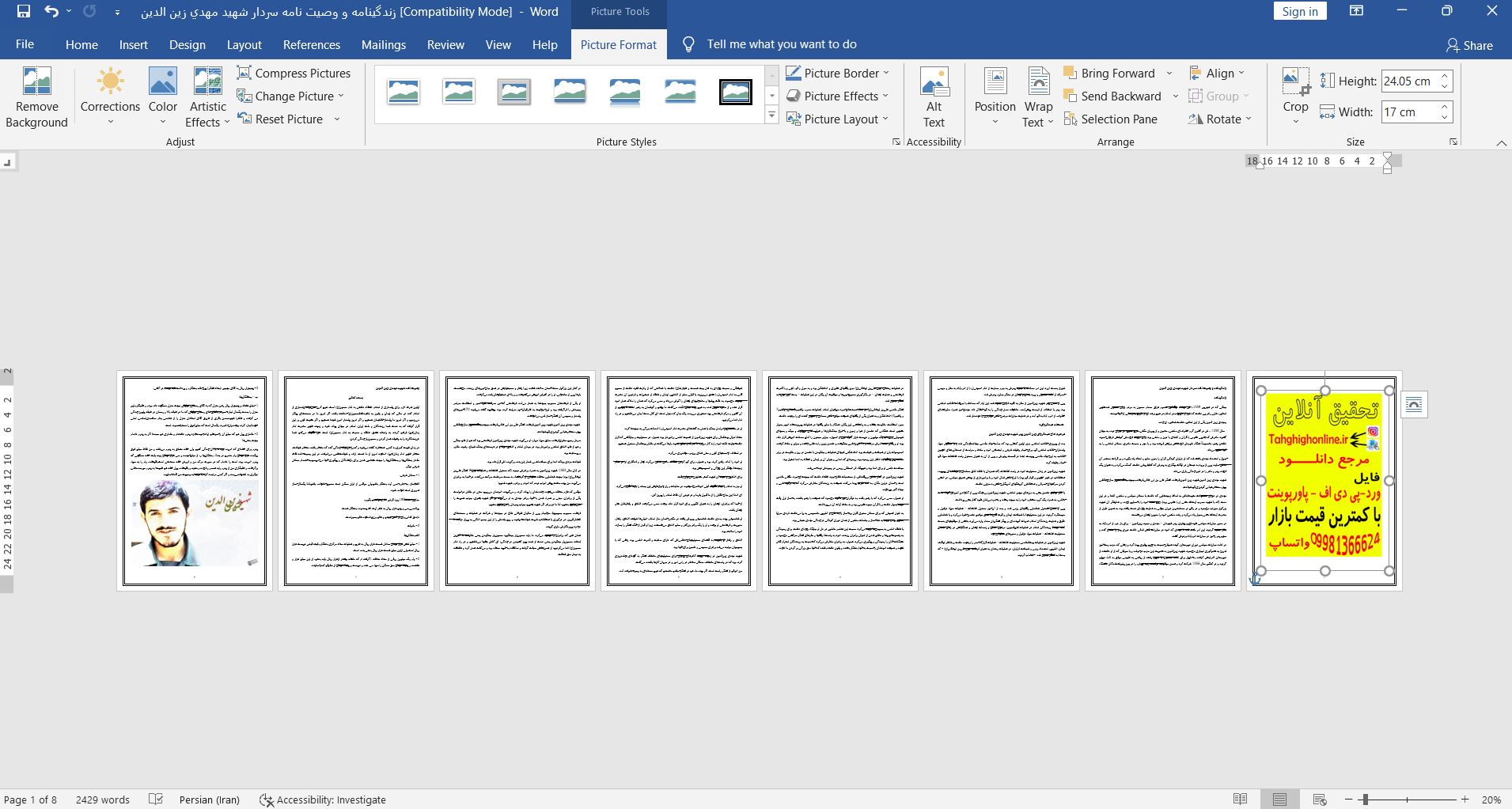Viewport: 1512px width, 809px height.
Task: Click the zoom slider
Action: click(1407, 800)
